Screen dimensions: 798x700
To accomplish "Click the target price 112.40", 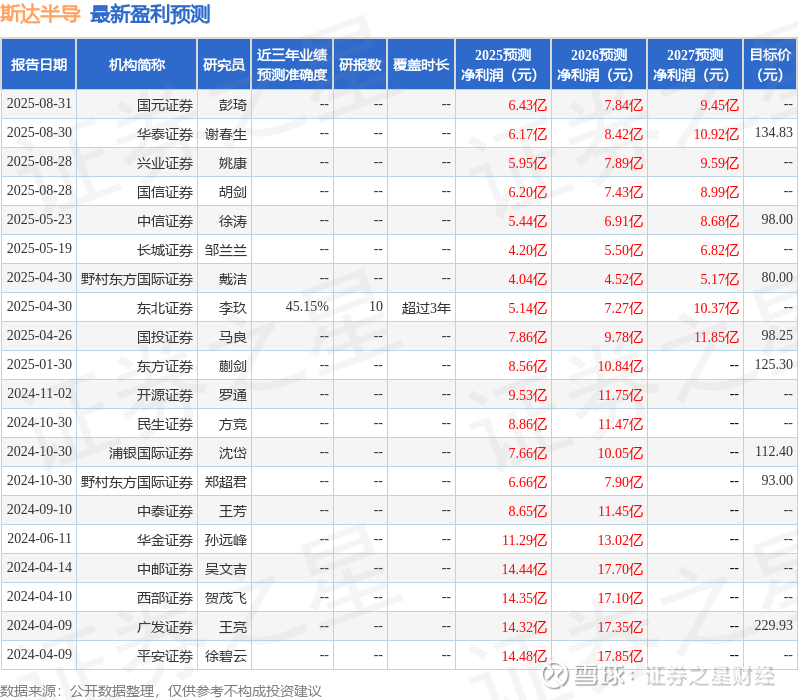I will pyautogui.click(x=774, y=452).
